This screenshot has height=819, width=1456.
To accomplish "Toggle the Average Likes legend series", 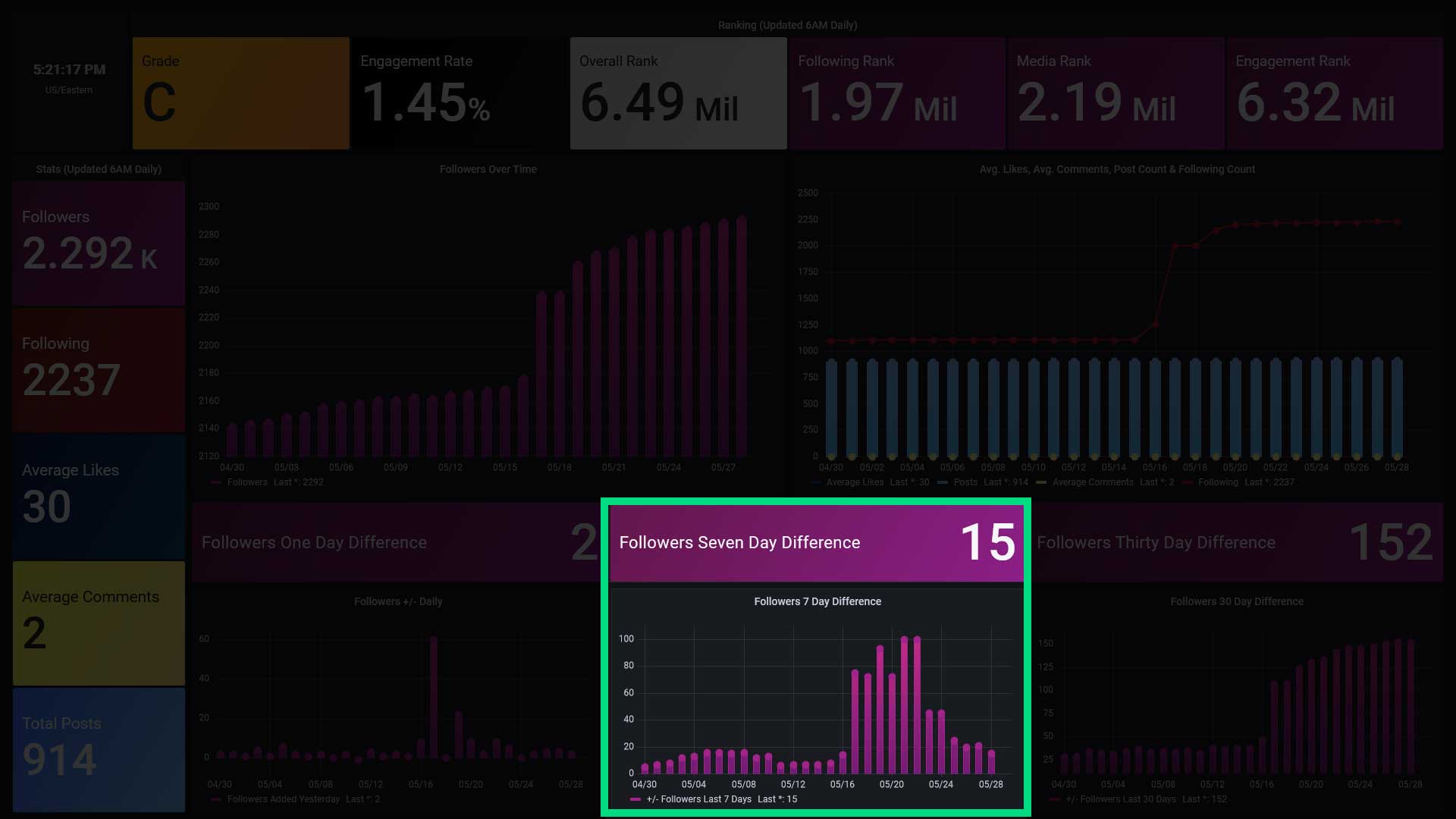I will (855, 482).
